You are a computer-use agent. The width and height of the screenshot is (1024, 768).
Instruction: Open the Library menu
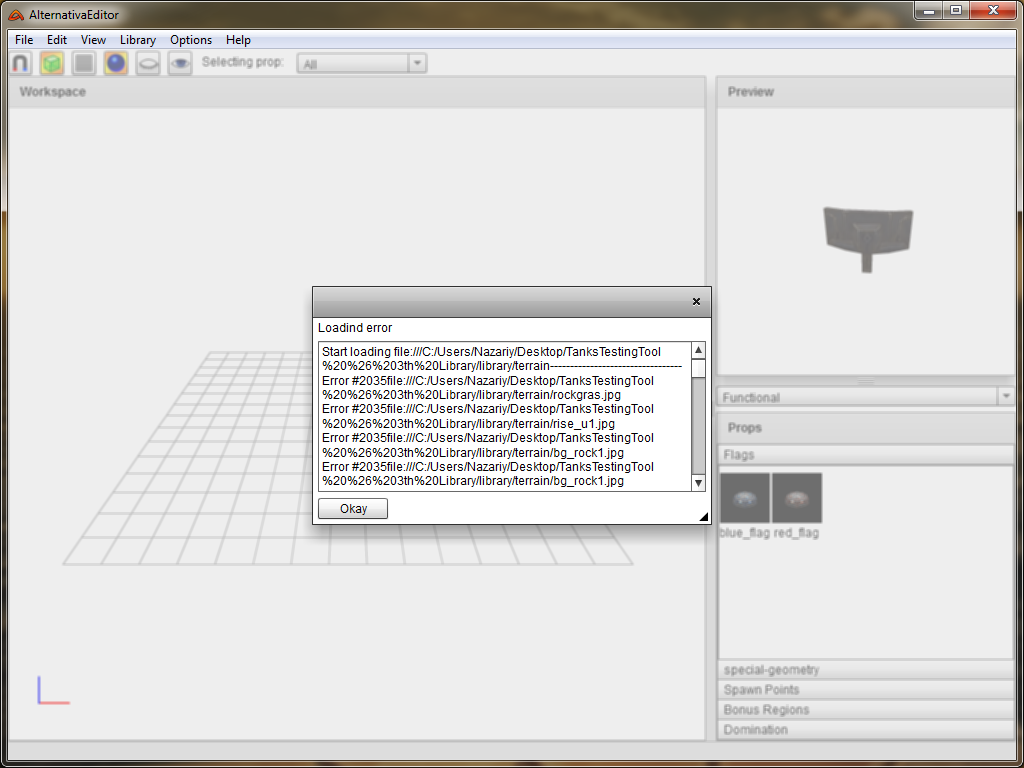point(137,40)
